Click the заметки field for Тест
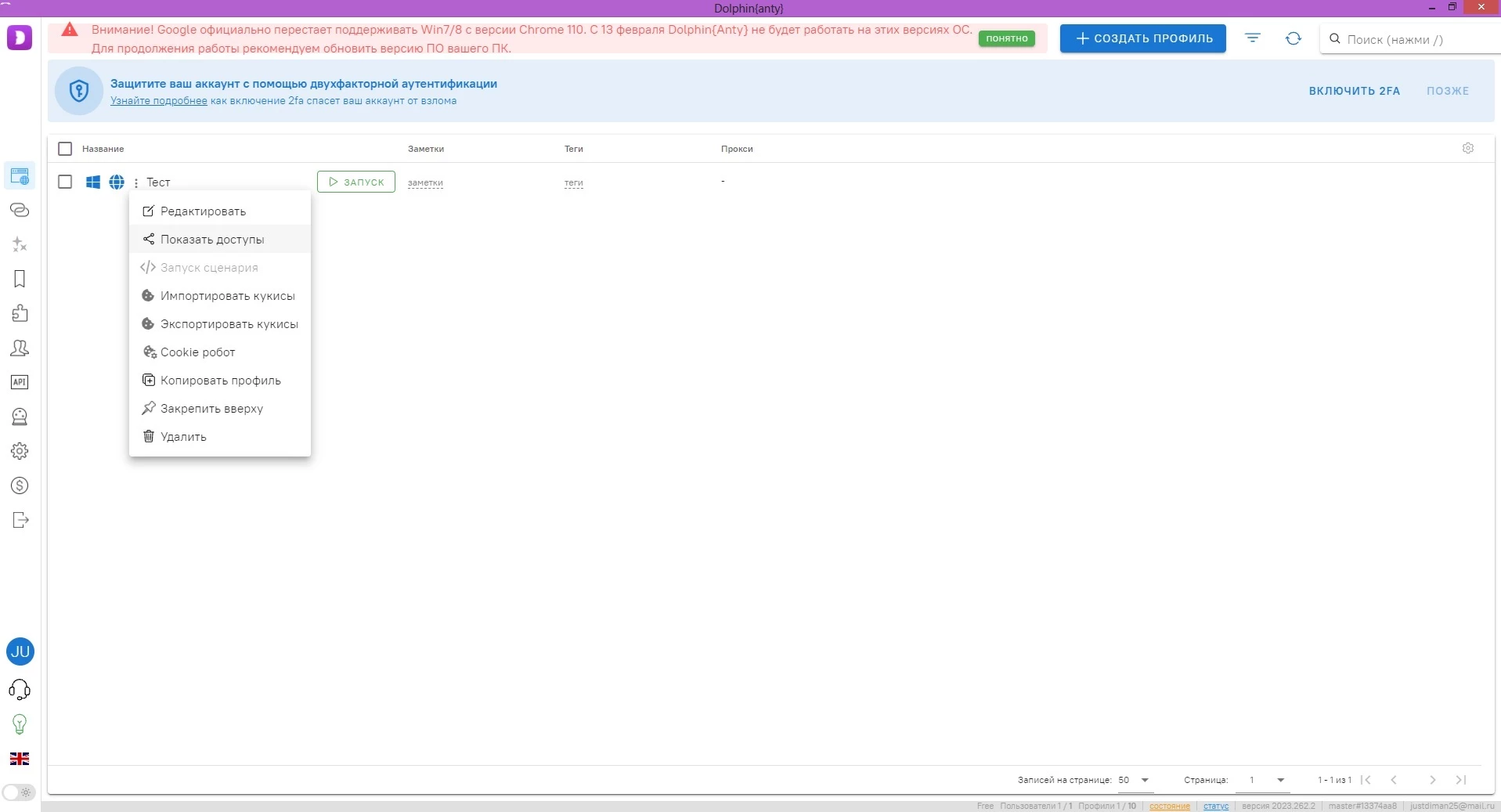The image size is (1501, 812). (x=425, y=182)
